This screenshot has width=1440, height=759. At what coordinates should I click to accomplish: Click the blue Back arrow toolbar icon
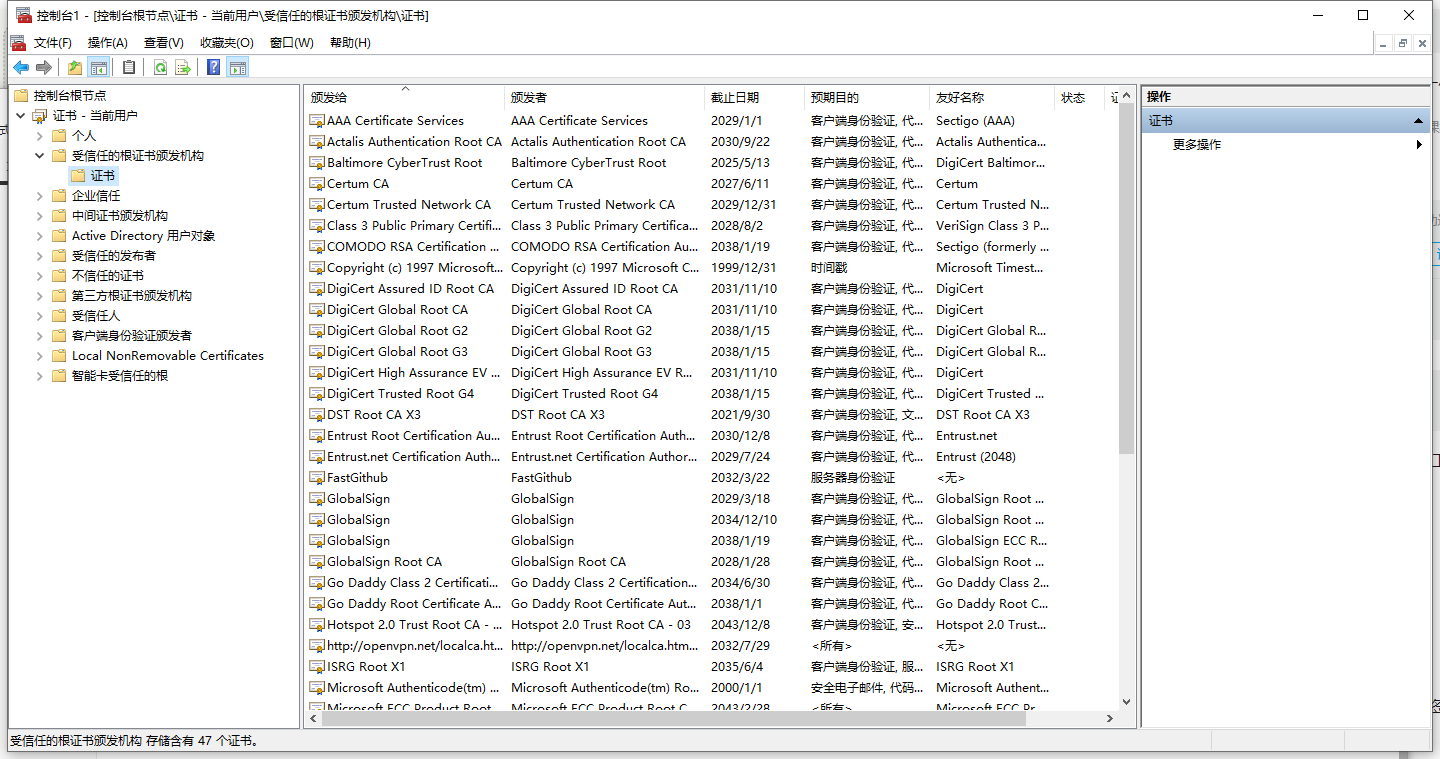pos(21,67)
